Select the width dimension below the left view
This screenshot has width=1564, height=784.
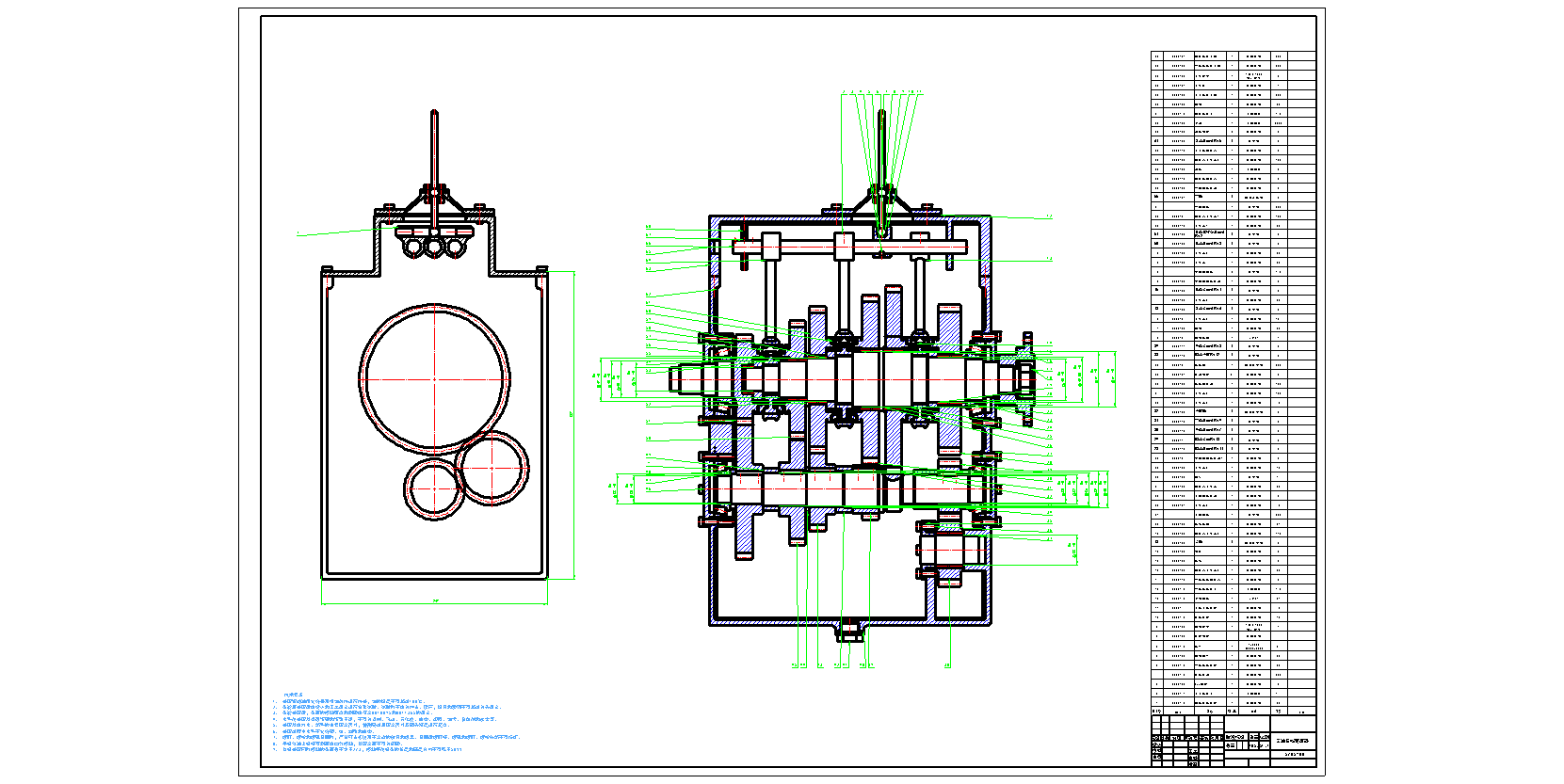tap(435, 601)
